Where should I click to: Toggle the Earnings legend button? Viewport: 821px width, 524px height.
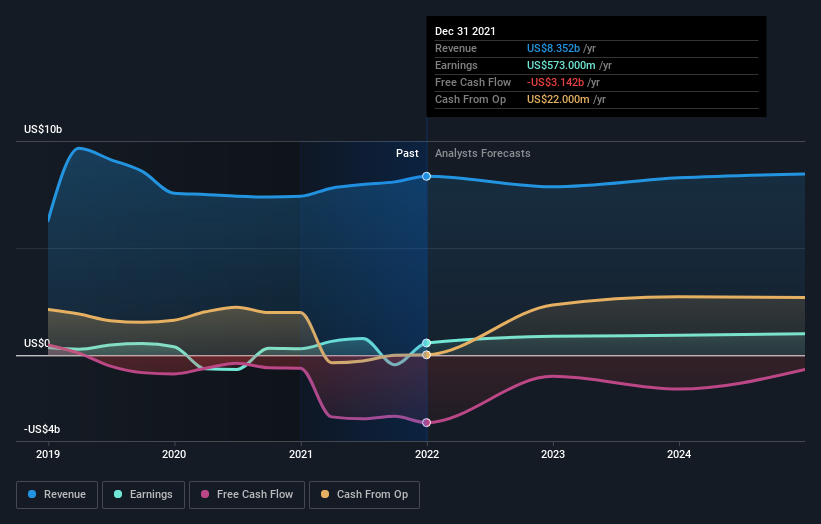tap(143, 495)
